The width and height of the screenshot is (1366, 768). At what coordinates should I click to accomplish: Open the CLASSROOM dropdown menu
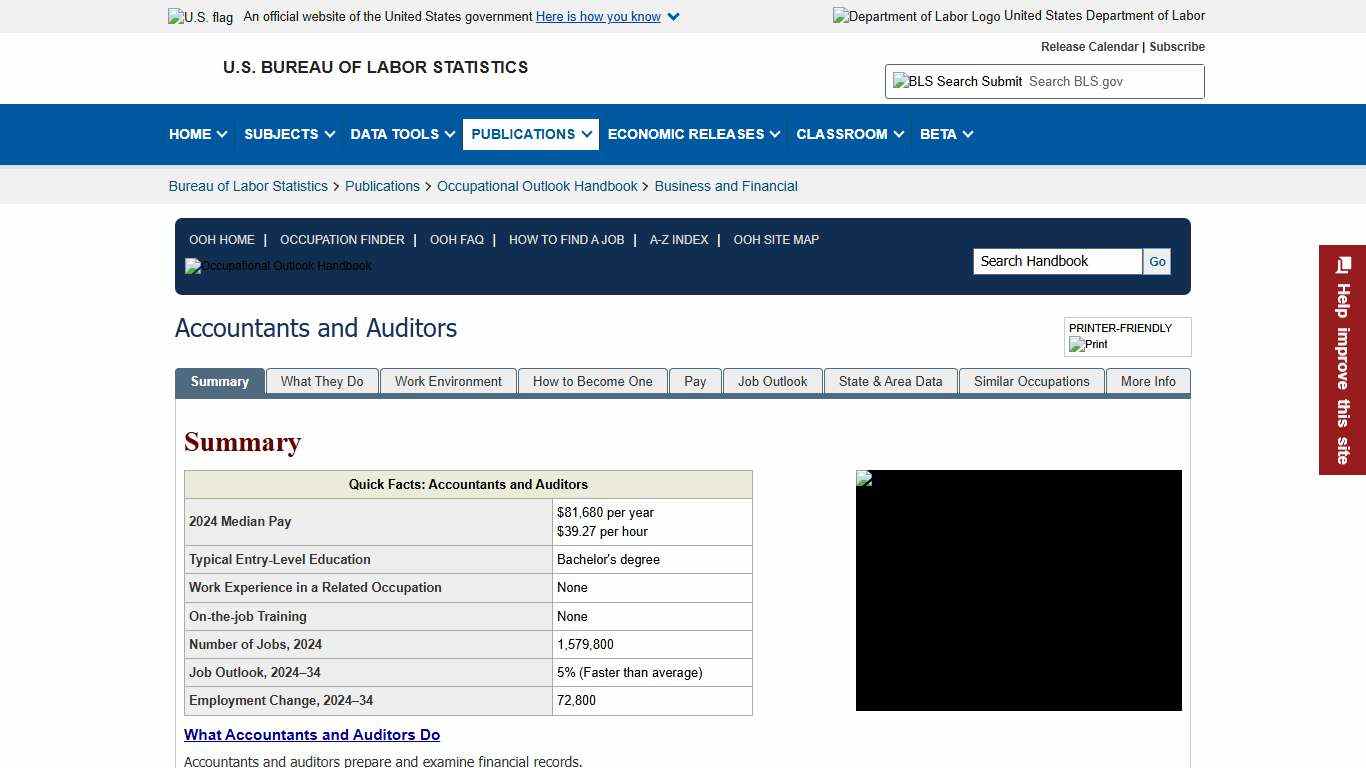click(x=848, y=134)
